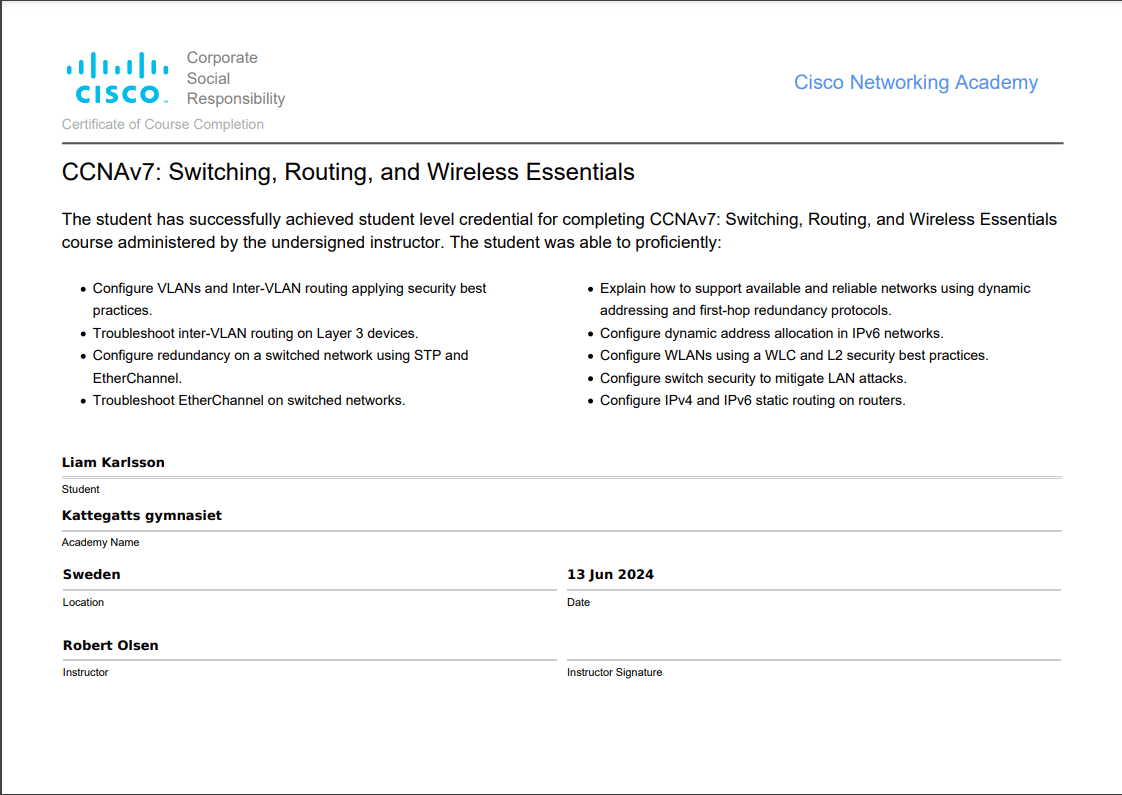Click the VLANs configuration bullet point
1122x795 pixels.
[x=289, y=288]
